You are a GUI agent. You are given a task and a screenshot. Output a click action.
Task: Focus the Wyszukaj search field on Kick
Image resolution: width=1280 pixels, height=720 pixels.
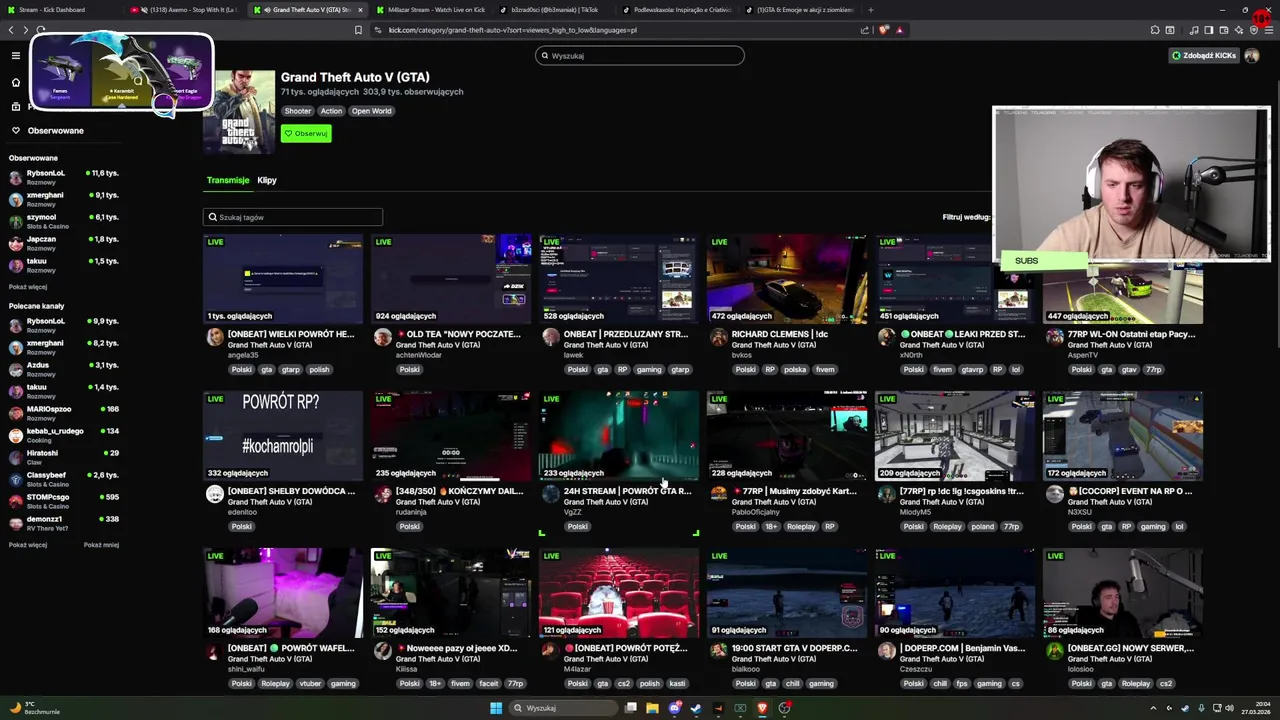[640, 56]
